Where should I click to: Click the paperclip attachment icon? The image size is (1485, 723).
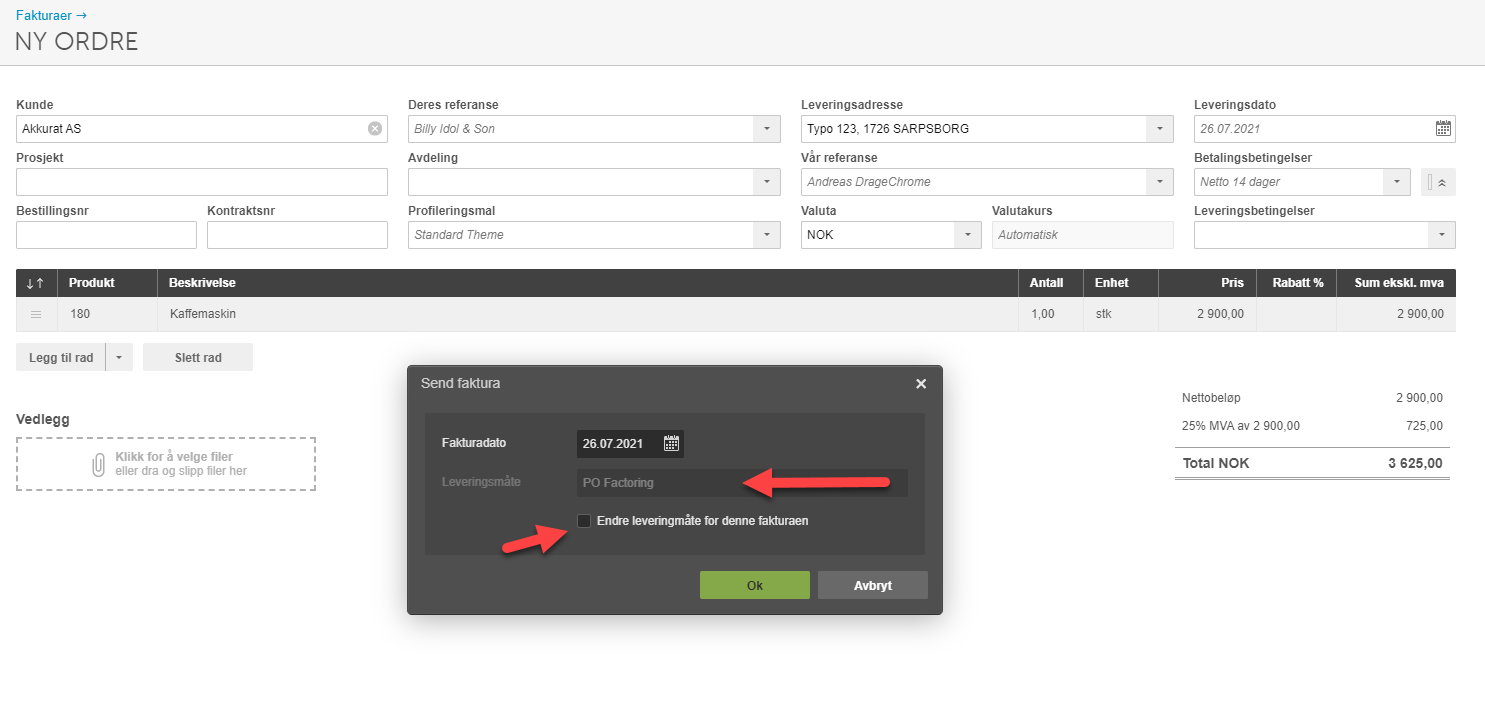[98, 464]
